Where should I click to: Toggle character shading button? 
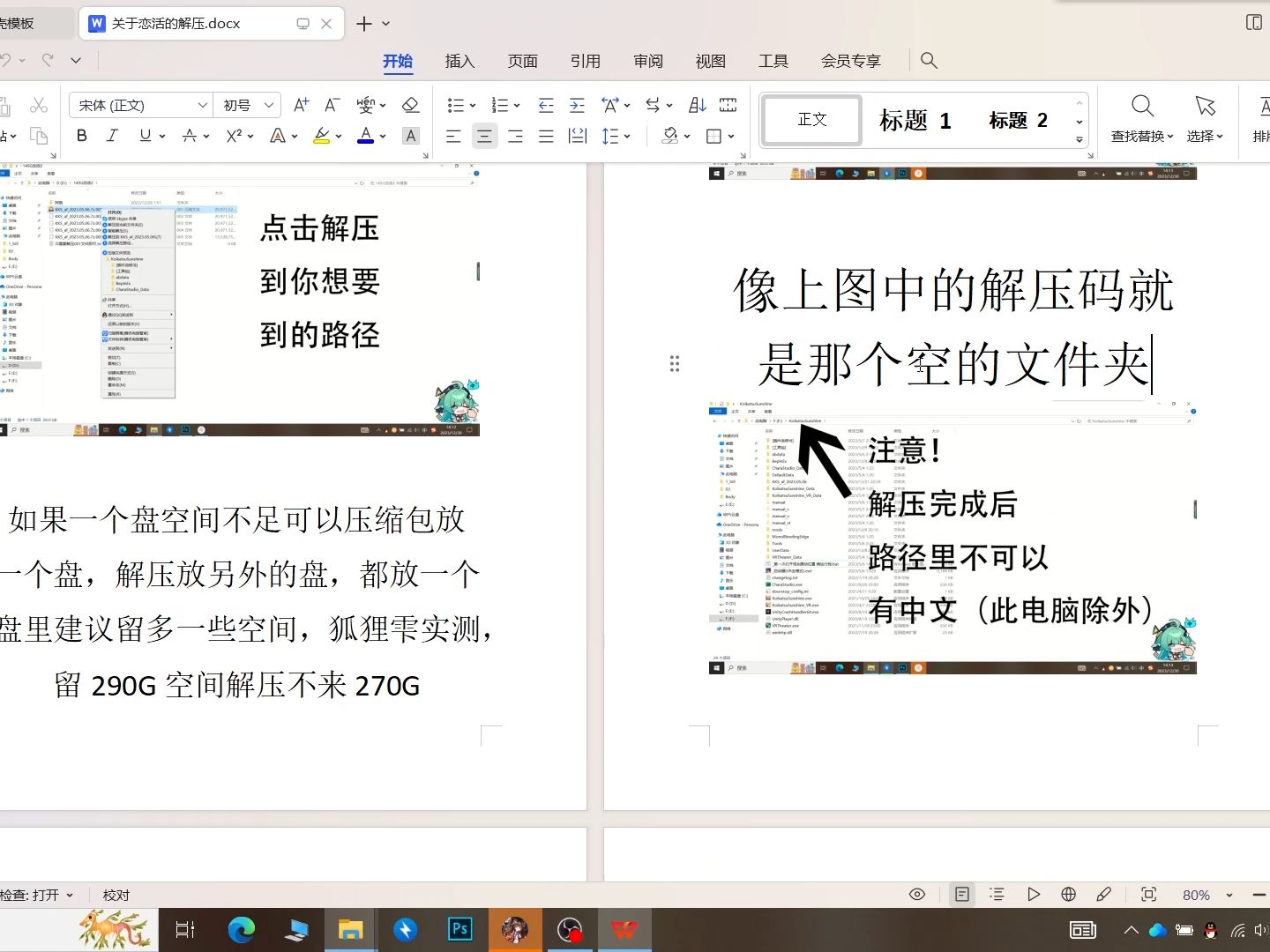[x=410, y=136]
